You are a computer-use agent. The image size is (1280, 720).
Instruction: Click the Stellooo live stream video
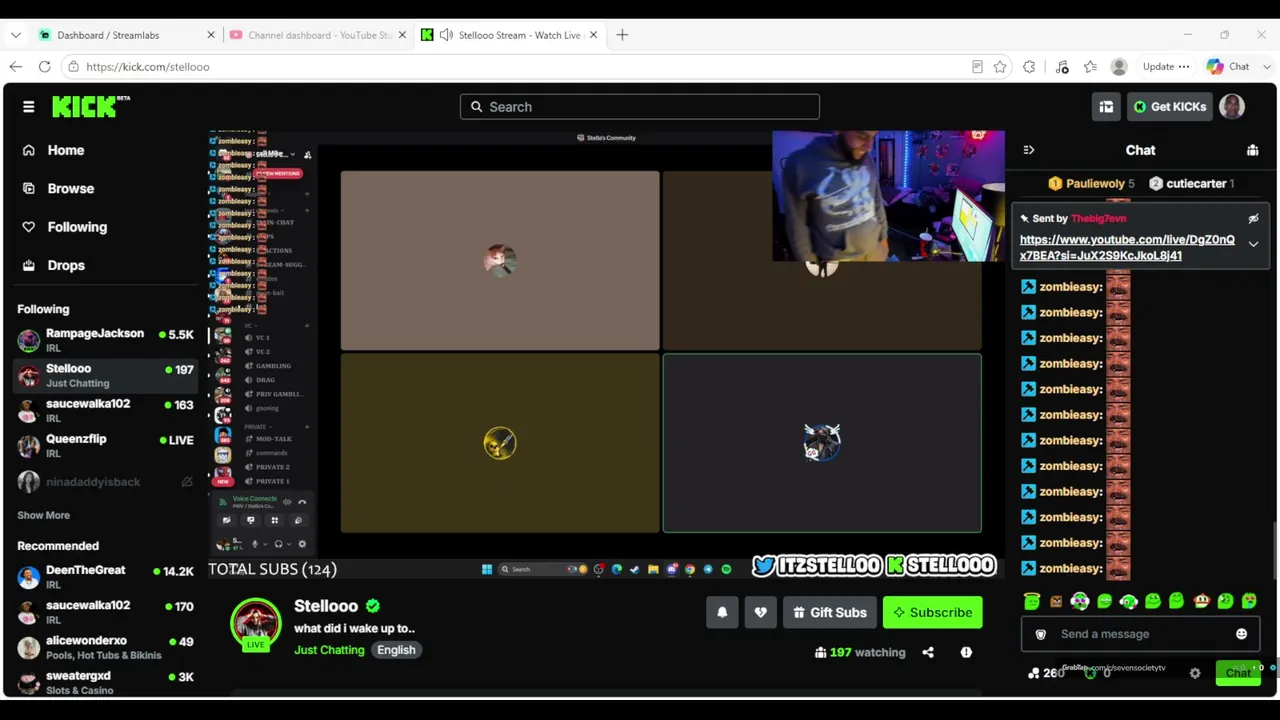pos(606,355)
